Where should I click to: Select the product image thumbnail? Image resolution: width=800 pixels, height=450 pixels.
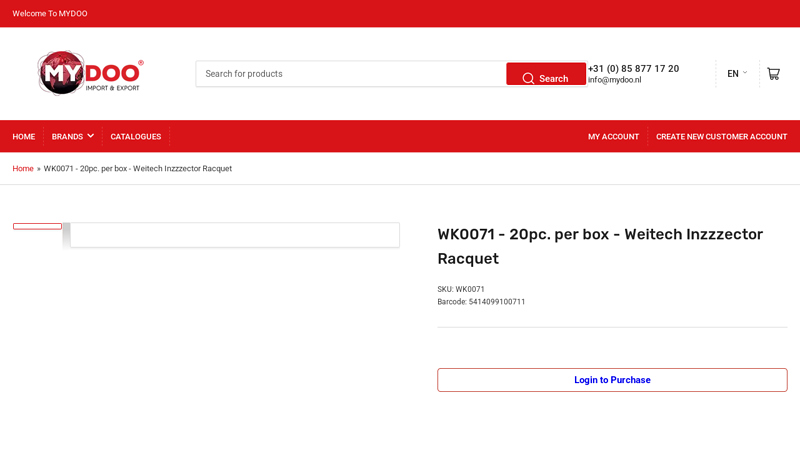(x=37, y=227)
